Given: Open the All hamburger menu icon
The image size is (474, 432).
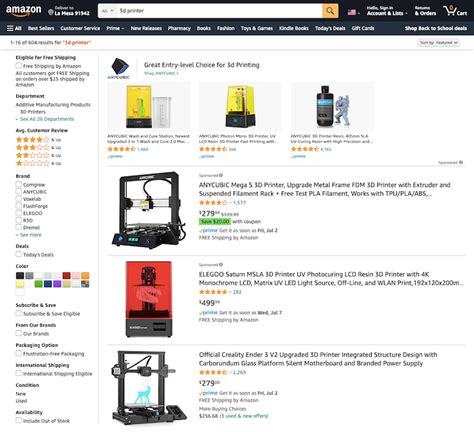Looking at the screenshot, I should click(x=10, y=28).
